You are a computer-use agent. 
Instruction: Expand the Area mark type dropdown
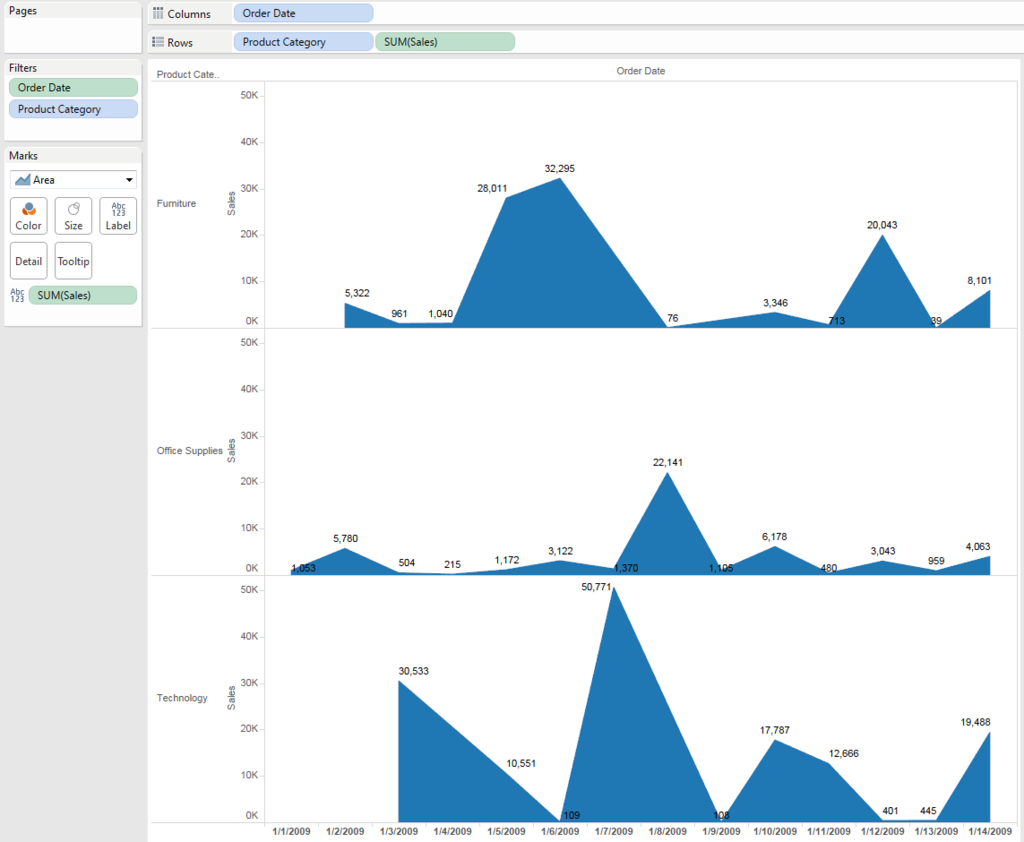pos(129,180)
